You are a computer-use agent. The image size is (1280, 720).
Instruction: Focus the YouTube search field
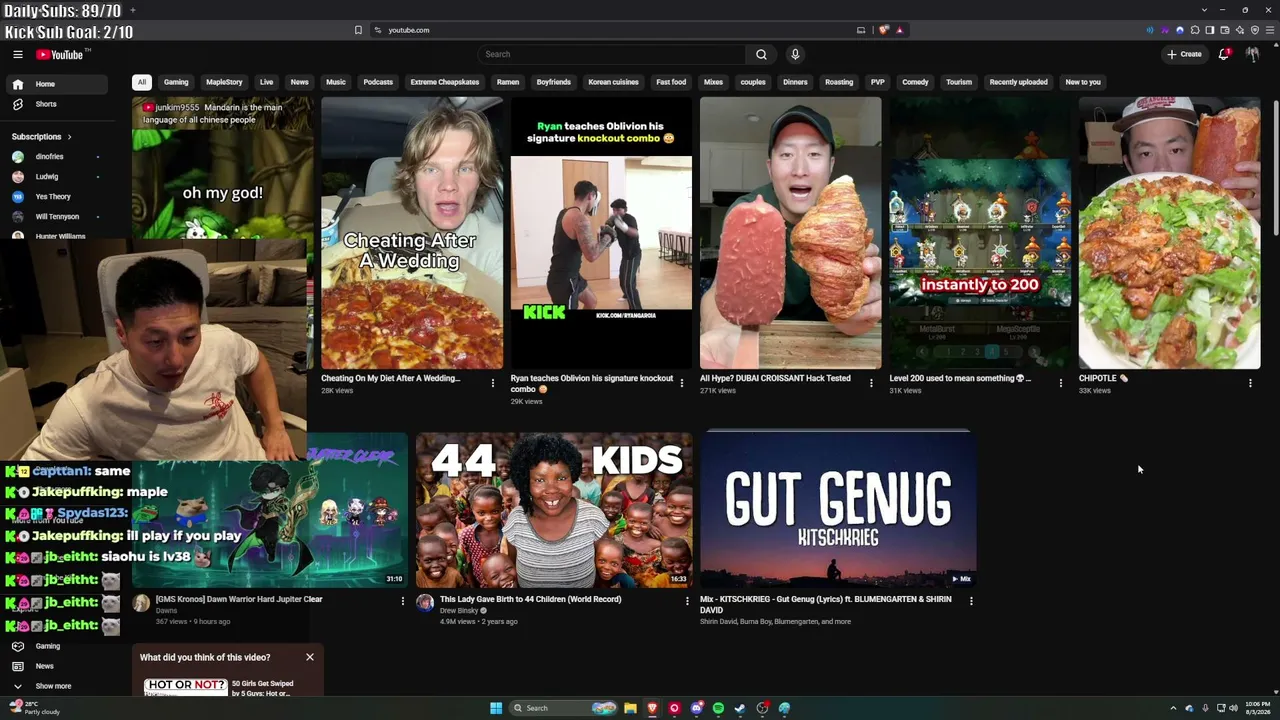click(x=611, y=54)
